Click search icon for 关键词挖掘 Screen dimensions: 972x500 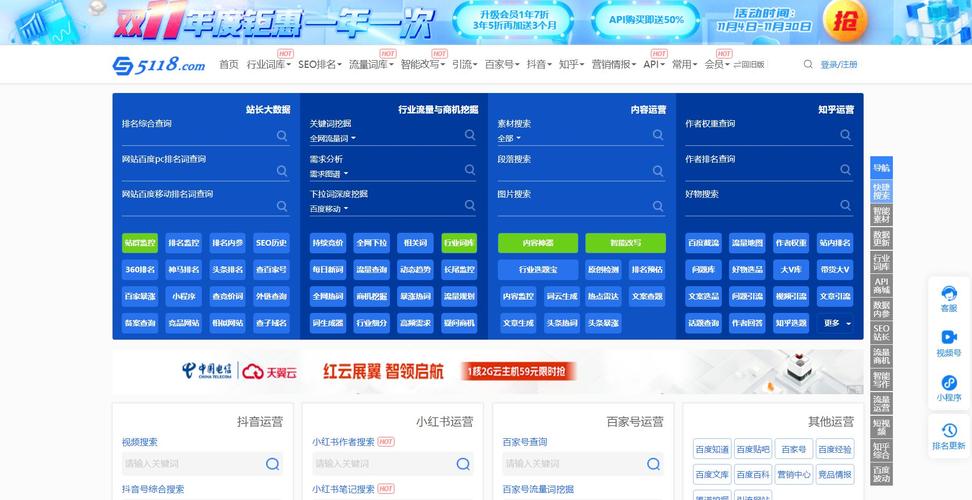470,134
